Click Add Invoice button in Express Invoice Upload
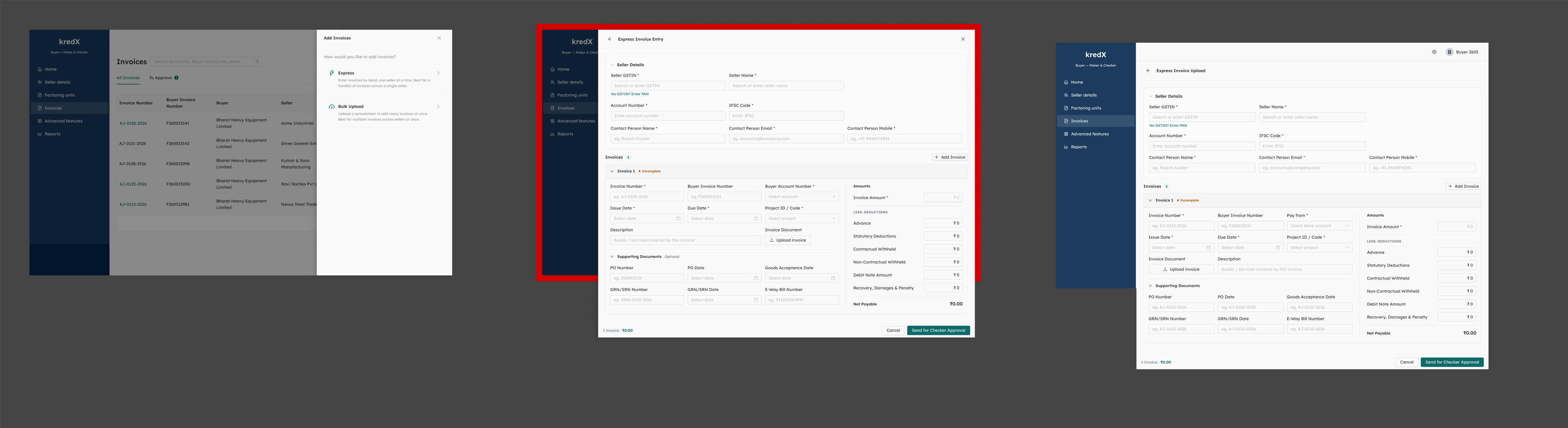The height and width of the screenshot is (428, 1568). 1463,186
